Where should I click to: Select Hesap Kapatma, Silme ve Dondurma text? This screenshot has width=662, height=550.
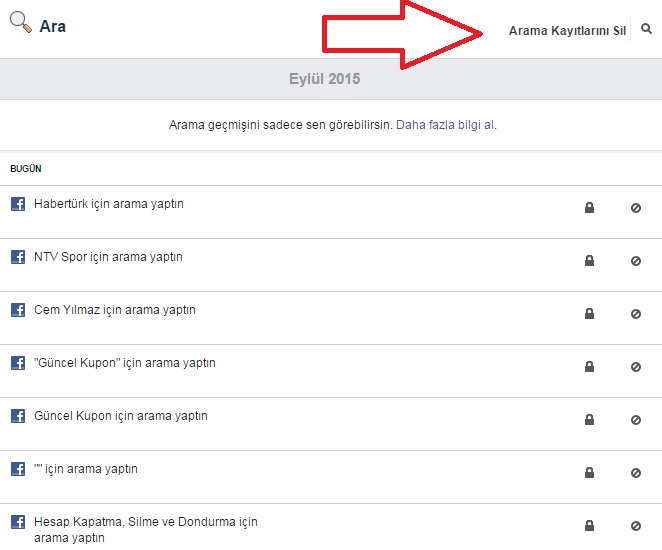(146, 530)
